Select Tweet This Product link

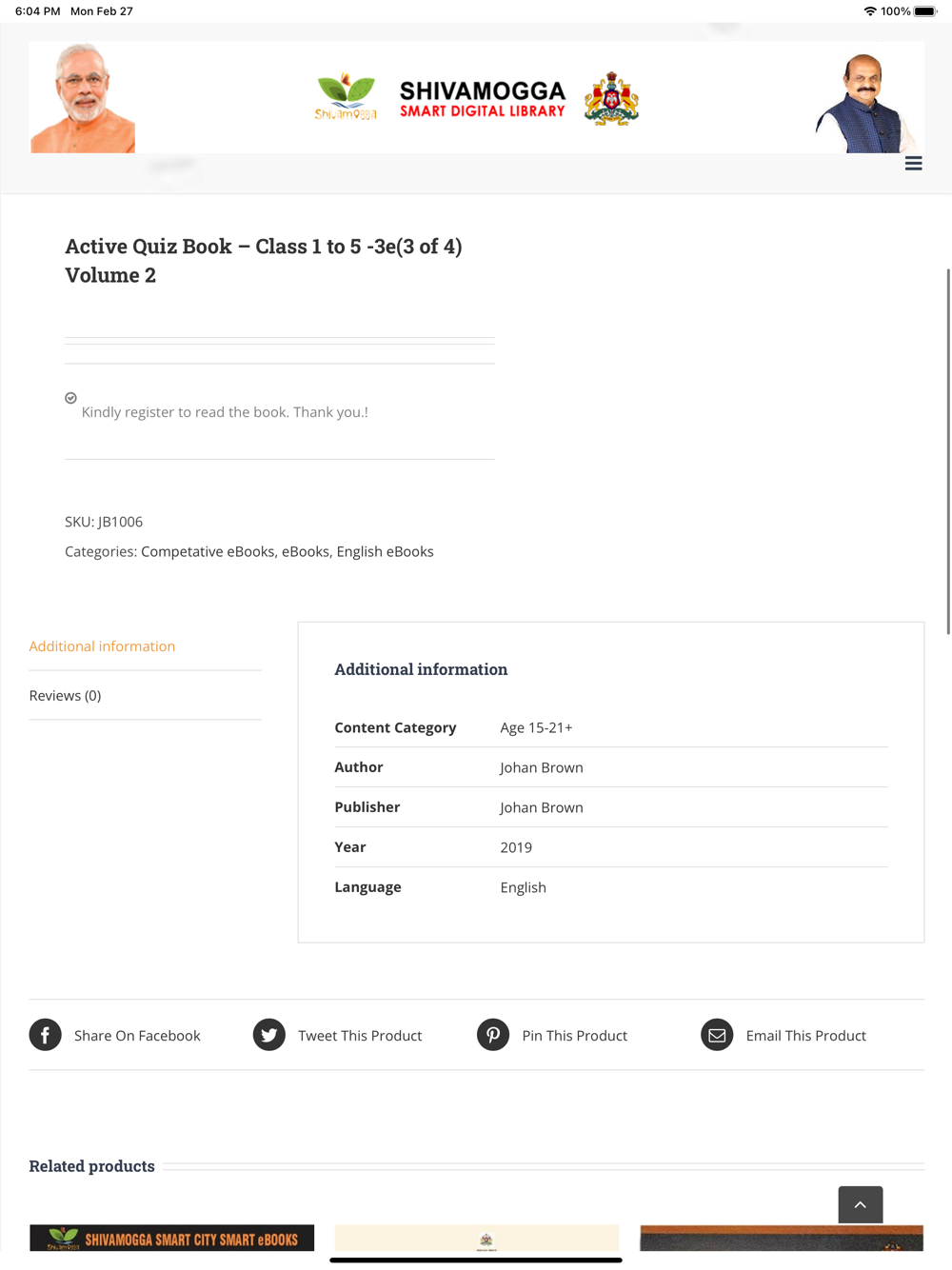pos(360,1036)
